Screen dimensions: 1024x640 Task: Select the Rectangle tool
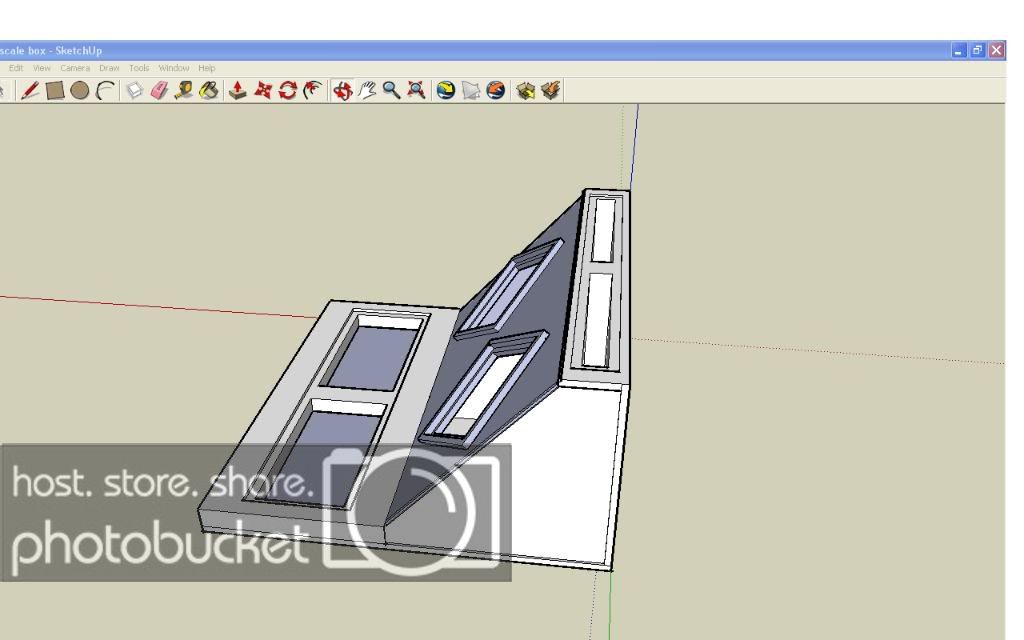[55, 90]
